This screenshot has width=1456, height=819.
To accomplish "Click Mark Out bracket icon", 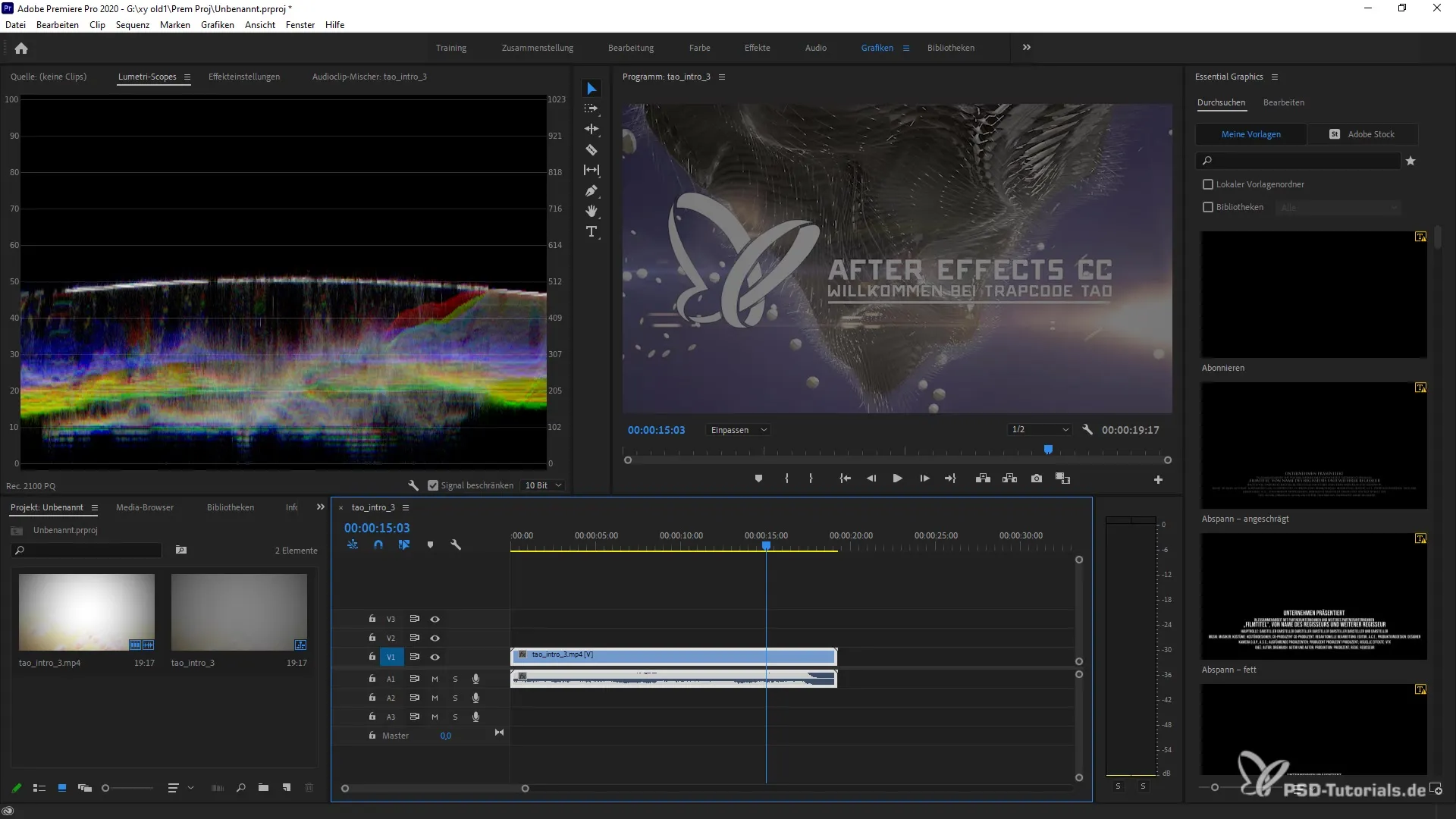I will pos(811,479).
